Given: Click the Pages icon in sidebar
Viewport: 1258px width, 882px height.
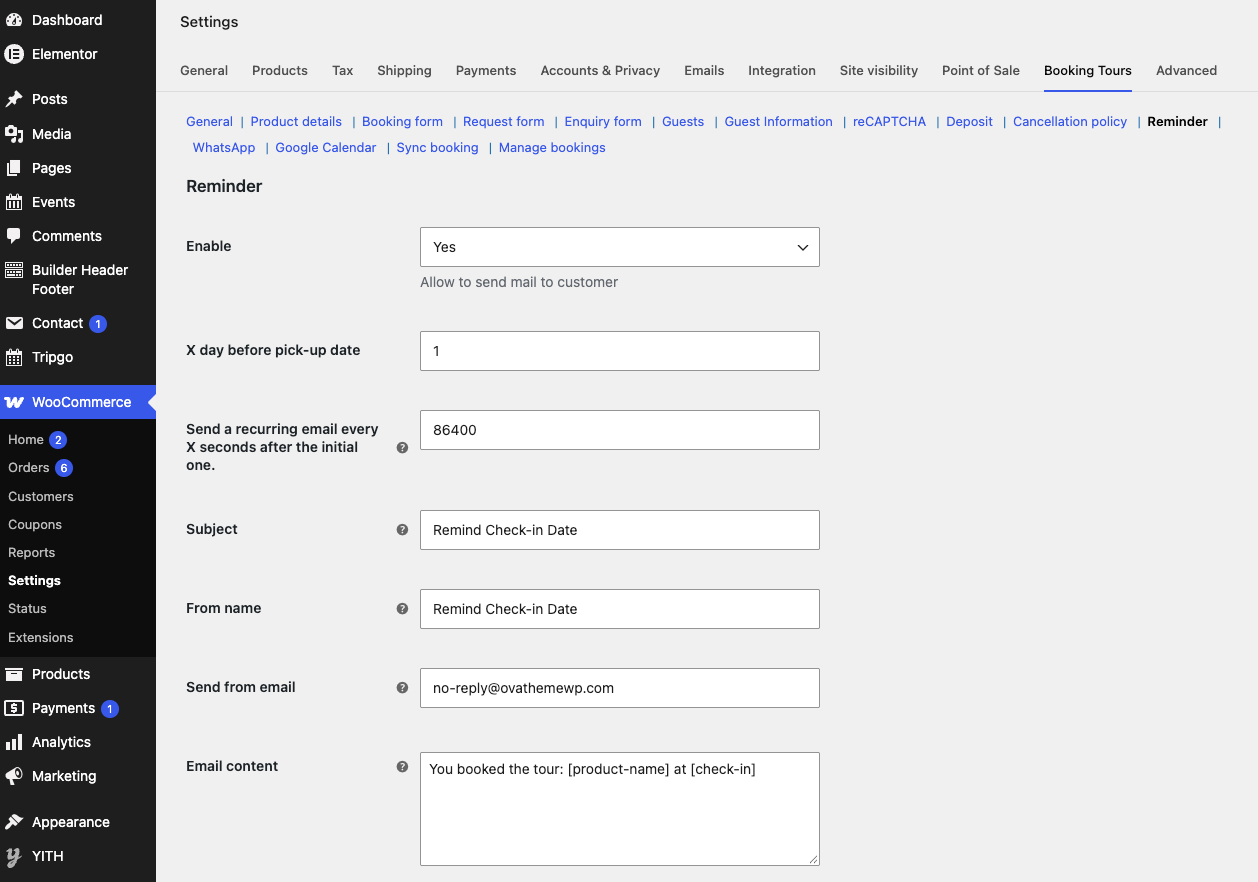Looking at the screenshot, I should tap(14, 168).
